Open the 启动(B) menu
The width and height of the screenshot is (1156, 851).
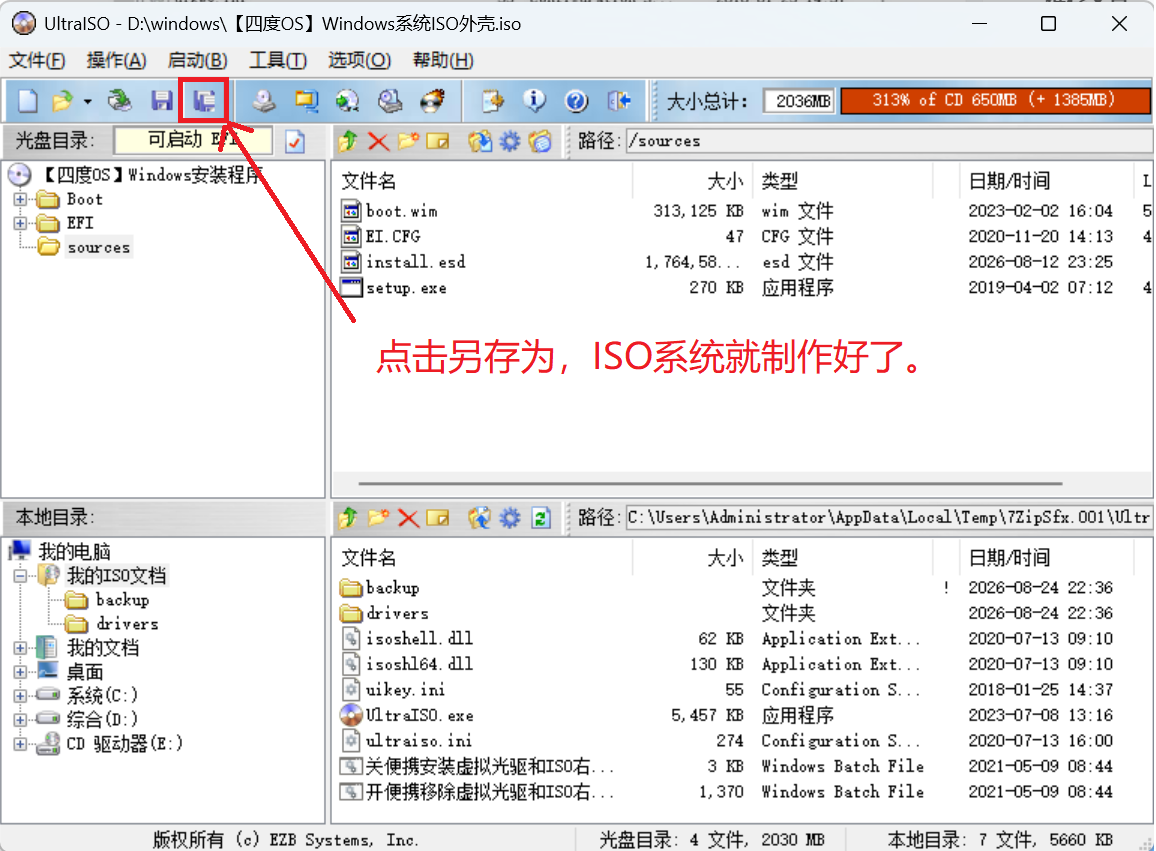pos(197,60)
